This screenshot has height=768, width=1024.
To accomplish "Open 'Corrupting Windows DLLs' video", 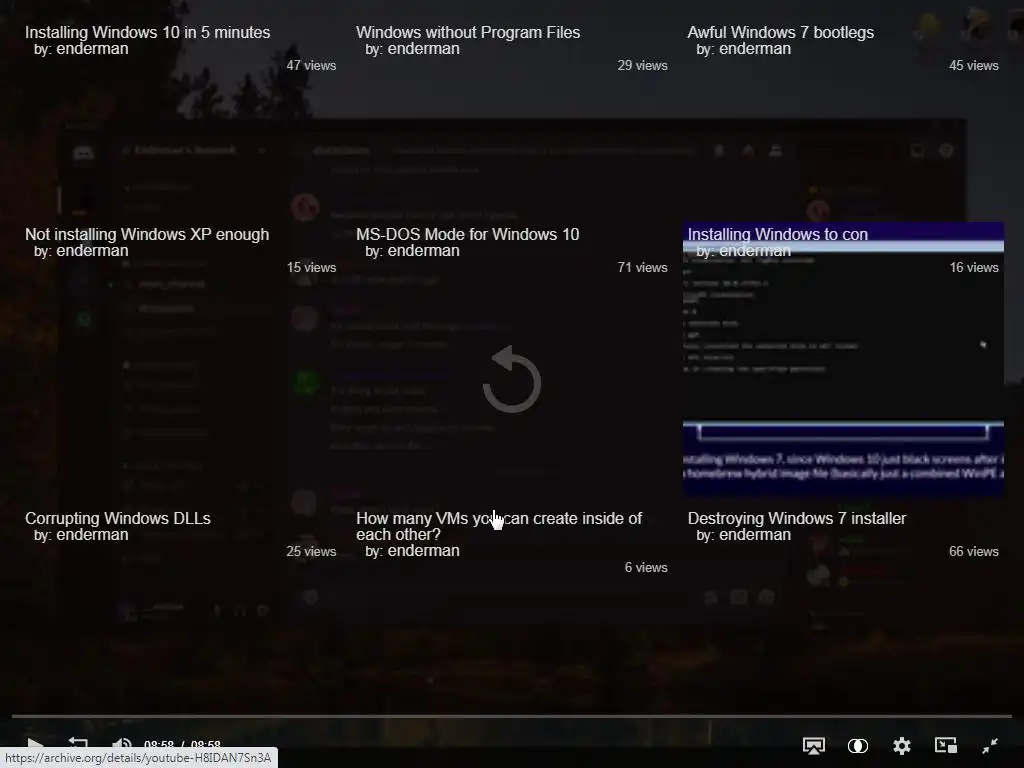I will pos(118,518).
